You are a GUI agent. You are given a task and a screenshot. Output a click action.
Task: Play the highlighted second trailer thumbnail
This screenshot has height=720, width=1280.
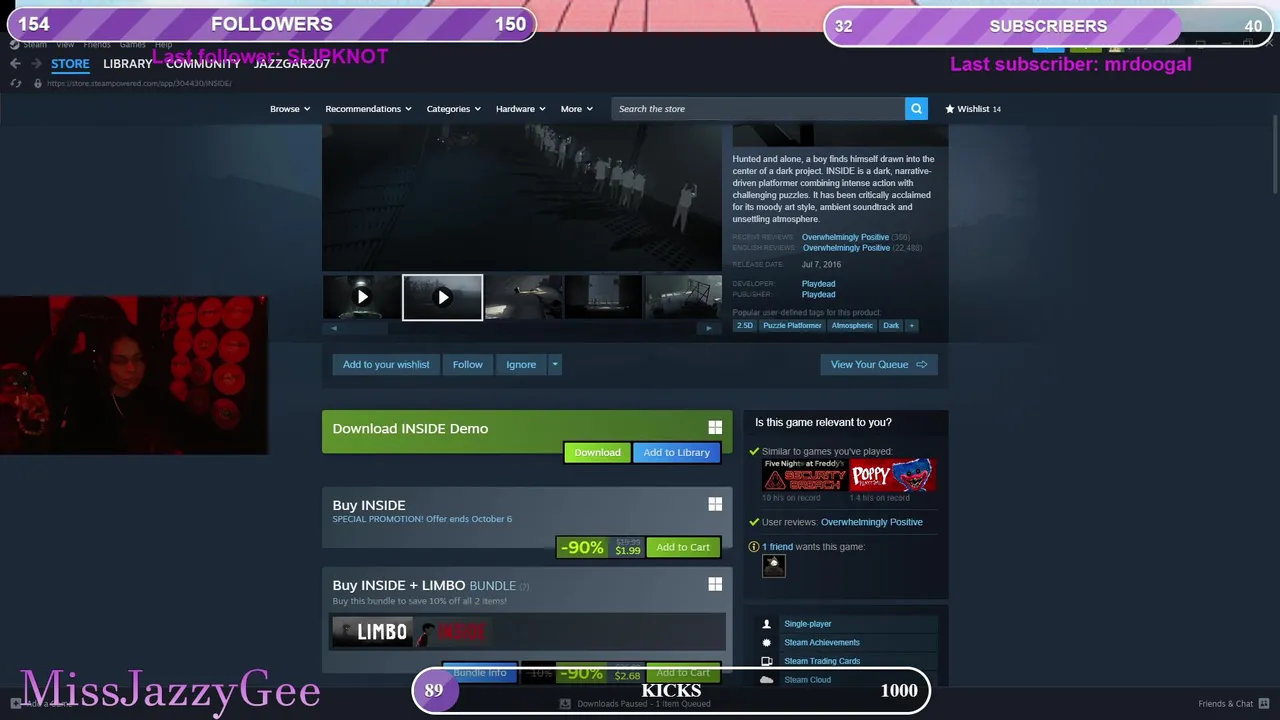pyautogui.click(x=442, y=297)
